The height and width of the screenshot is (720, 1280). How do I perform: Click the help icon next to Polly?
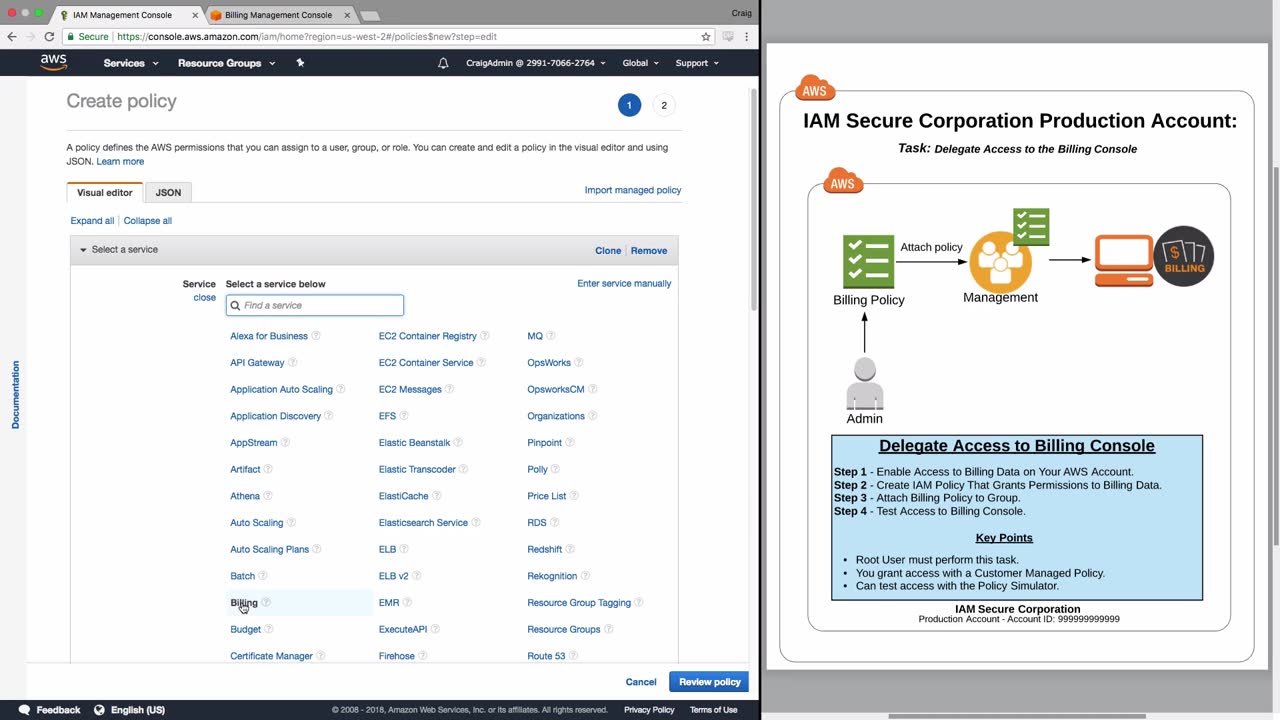coord(556,469)
